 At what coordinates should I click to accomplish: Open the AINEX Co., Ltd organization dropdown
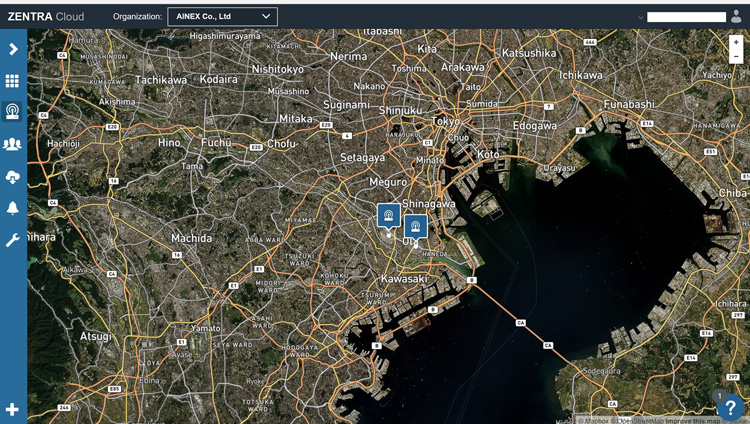pyautogui.click(x=222, y=17)
